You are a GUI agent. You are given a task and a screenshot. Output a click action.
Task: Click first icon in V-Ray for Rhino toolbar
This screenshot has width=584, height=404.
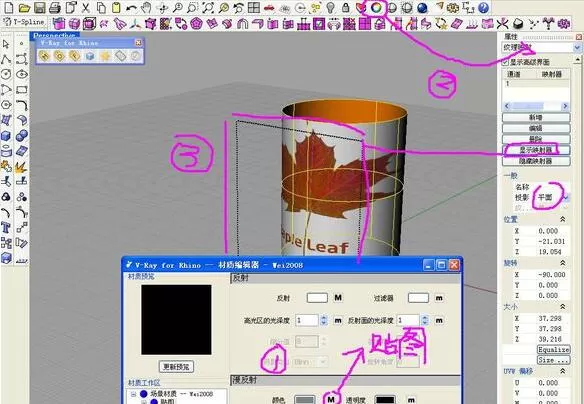(44, 56)
